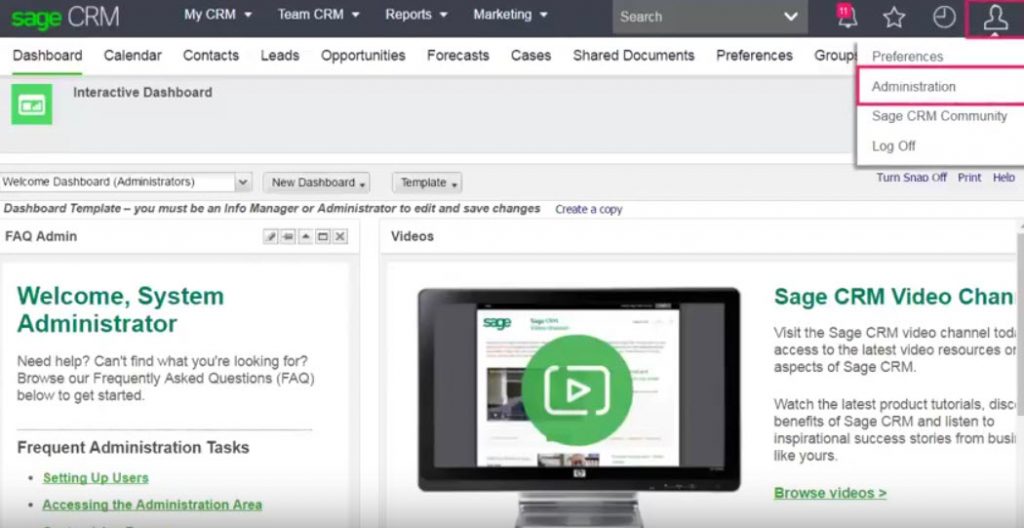
Task: Switch to the Groups tab
Action: click(835, 56)
